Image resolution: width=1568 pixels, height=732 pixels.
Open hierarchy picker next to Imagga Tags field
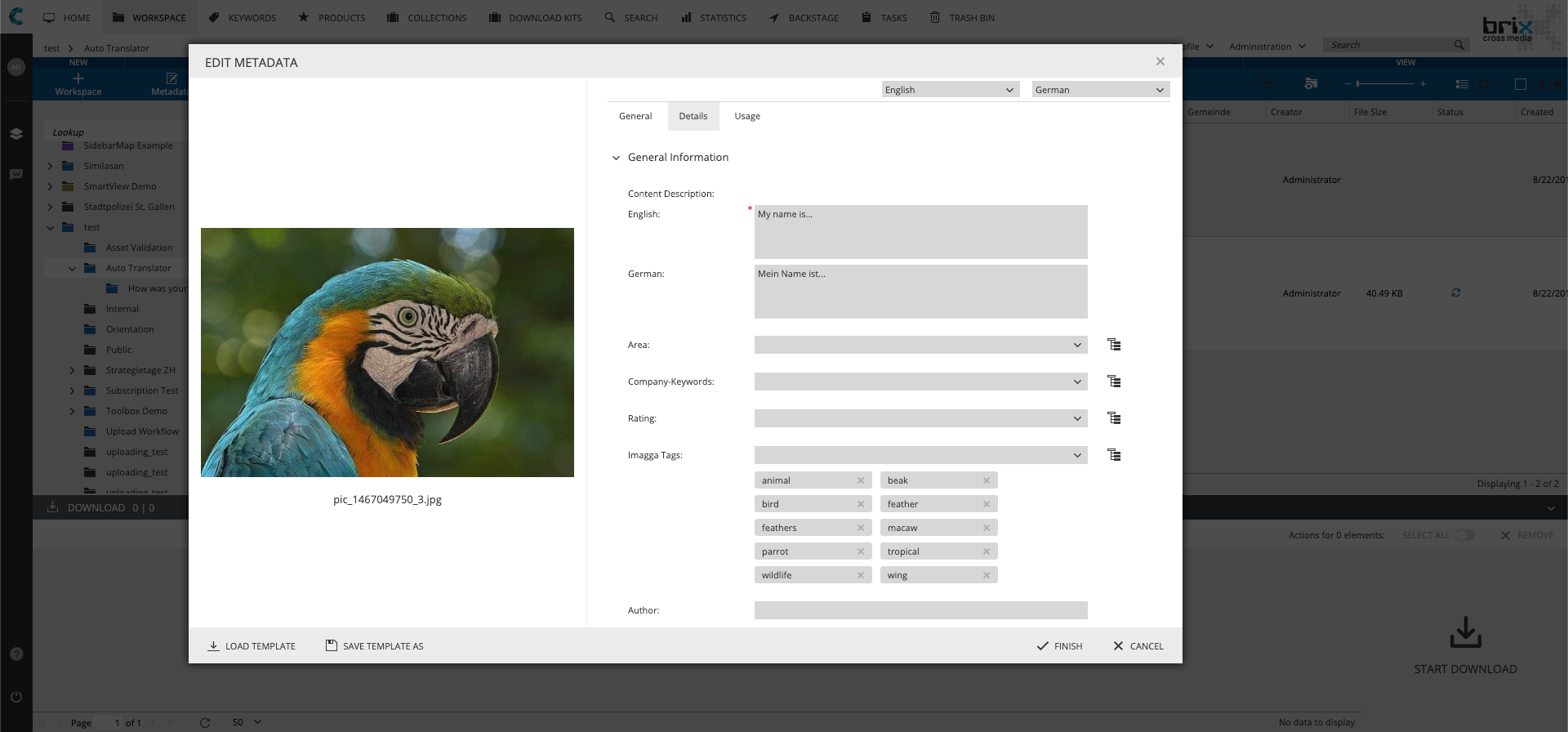[x=1114, y=455]
